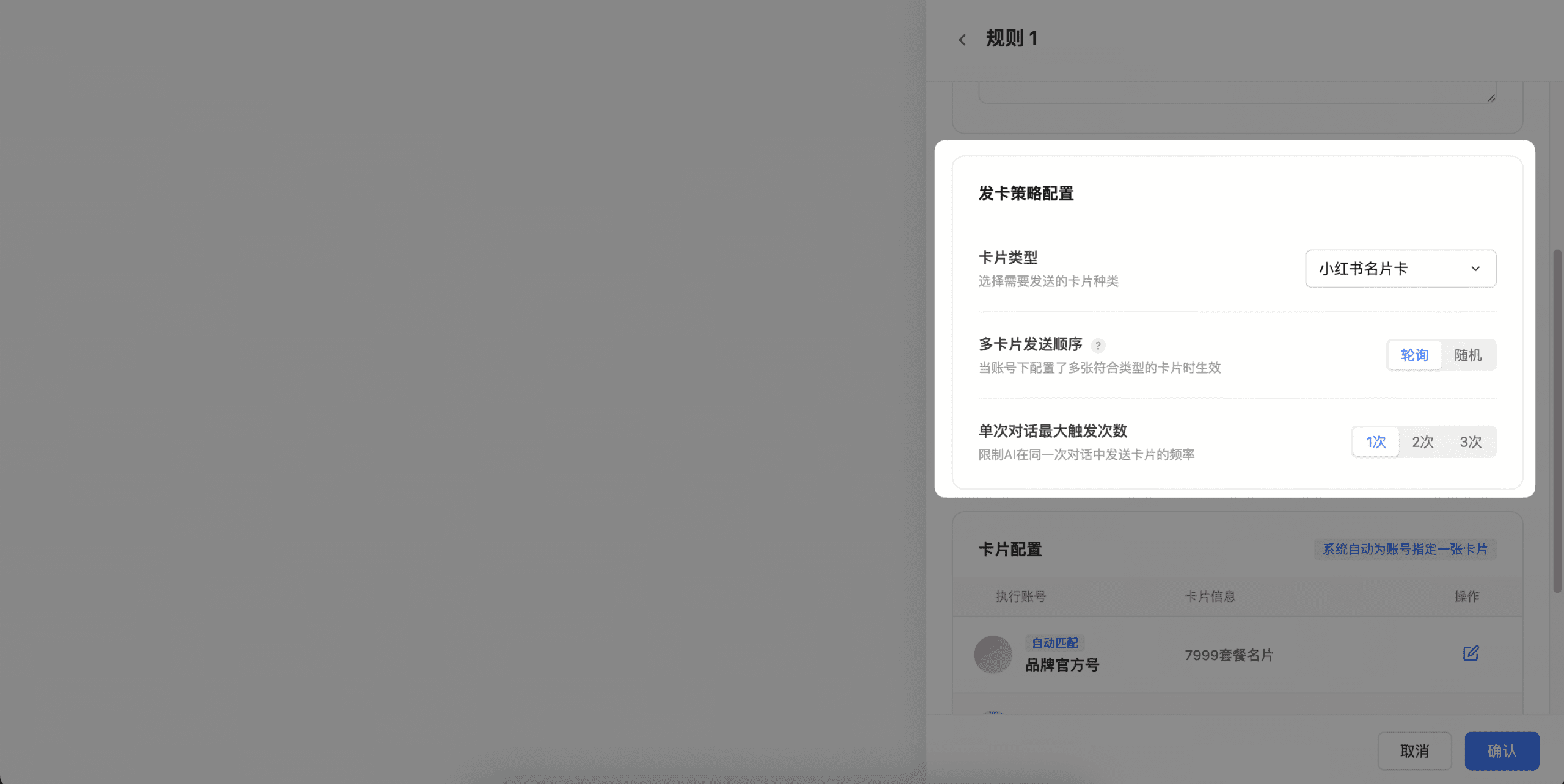This screenshot has width=1564, height=784.
Task: Click the edit icon for 品牌官方号 row
Action: pyautogui.click(x=1471, y=654)
